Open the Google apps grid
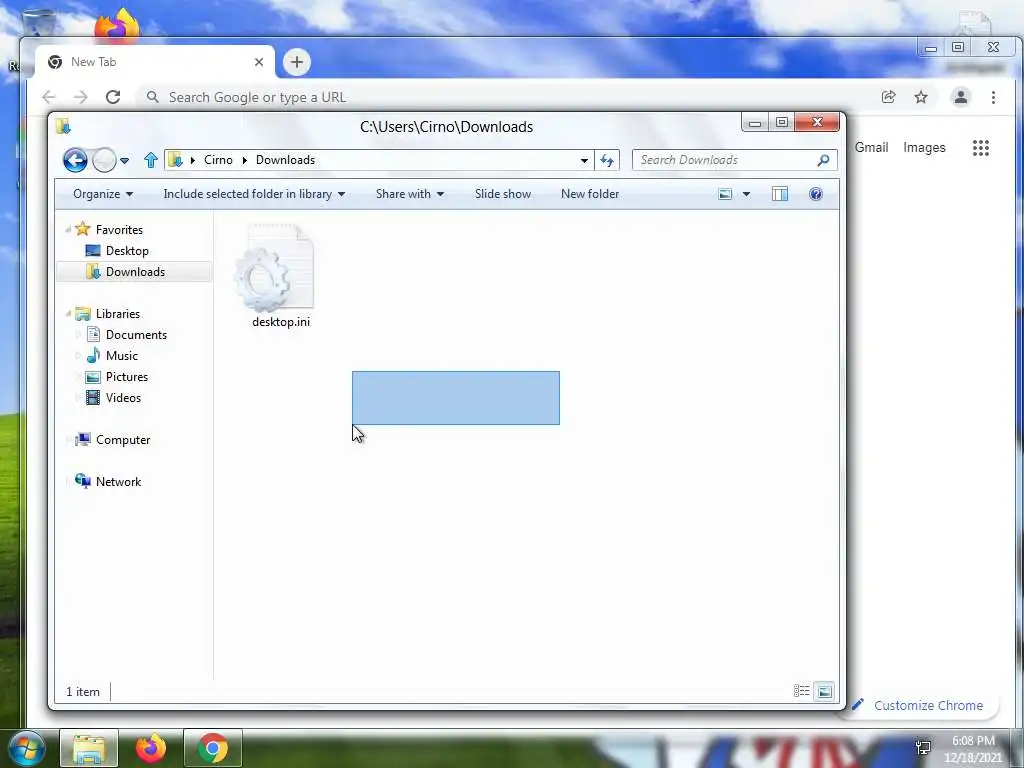 980,148
